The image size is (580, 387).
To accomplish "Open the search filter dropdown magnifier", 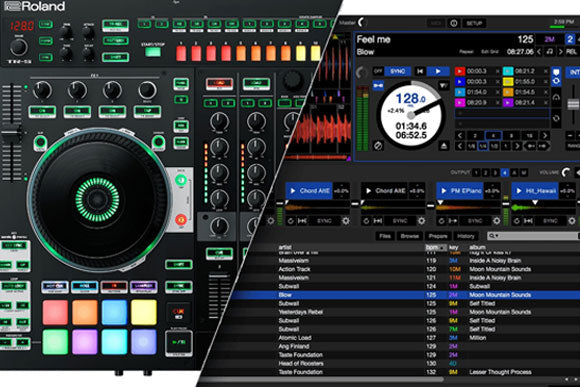I will pyautogui.click(x=493, y=236).
